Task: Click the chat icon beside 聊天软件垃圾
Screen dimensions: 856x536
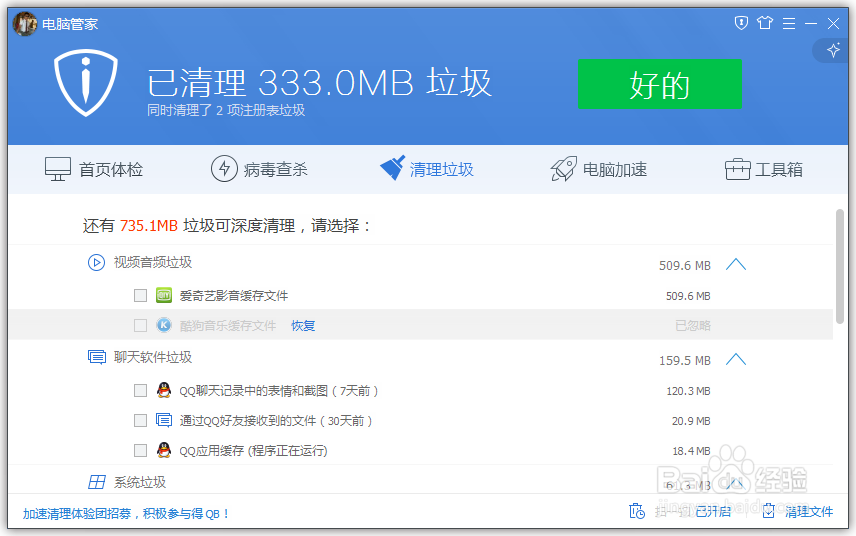Action: [x=97, y=358]
